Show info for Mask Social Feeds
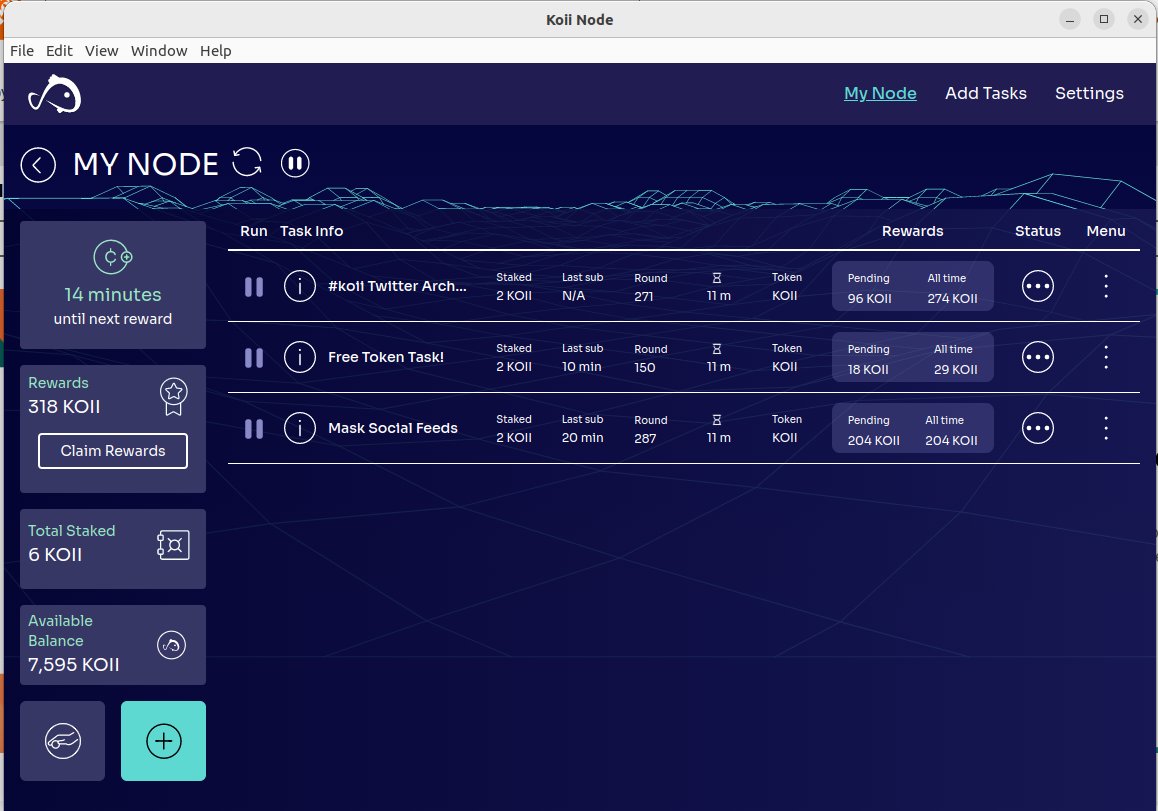The height and width of the screenshot is (811, 1158). 300,428
